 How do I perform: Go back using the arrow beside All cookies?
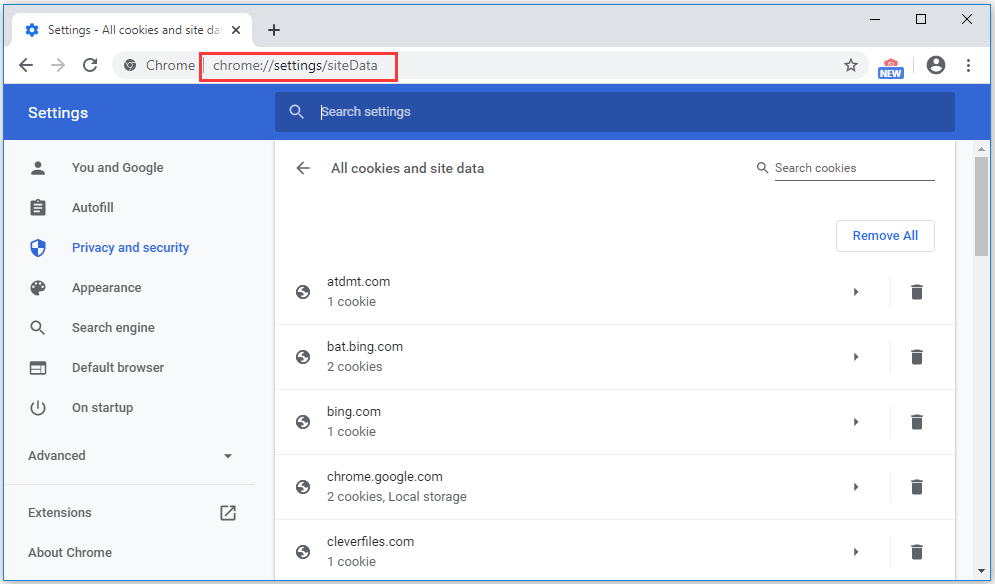point(304,168)
